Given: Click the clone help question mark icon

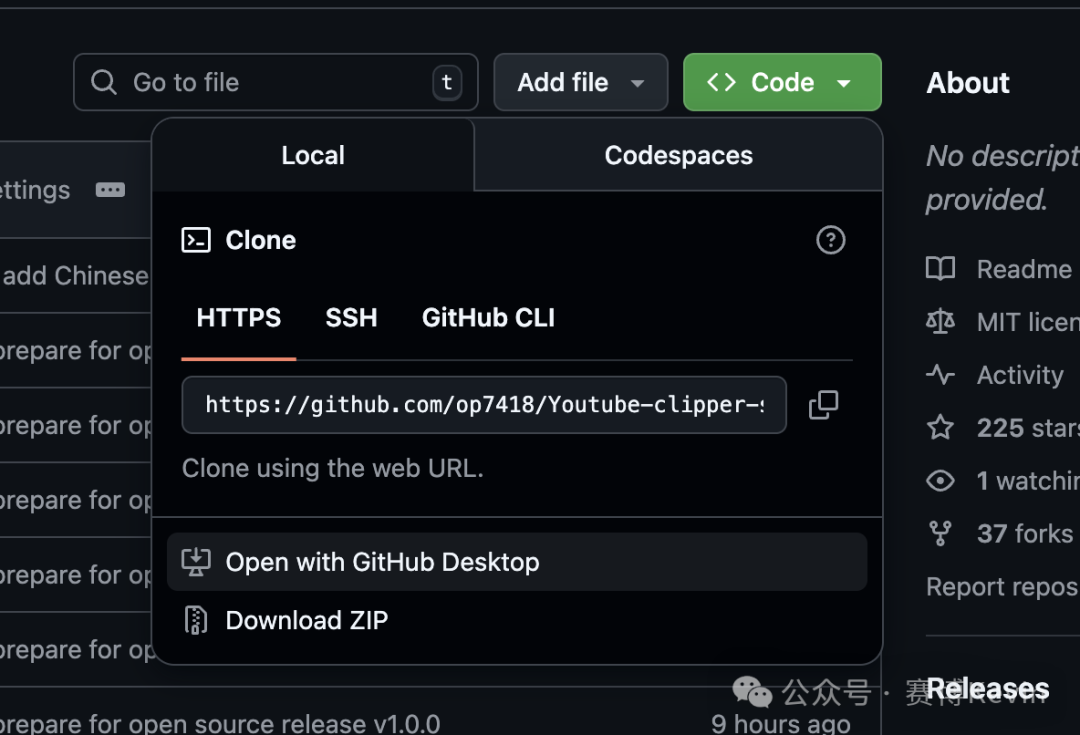Looking at the screenshot, I should (x=830, y=240).
